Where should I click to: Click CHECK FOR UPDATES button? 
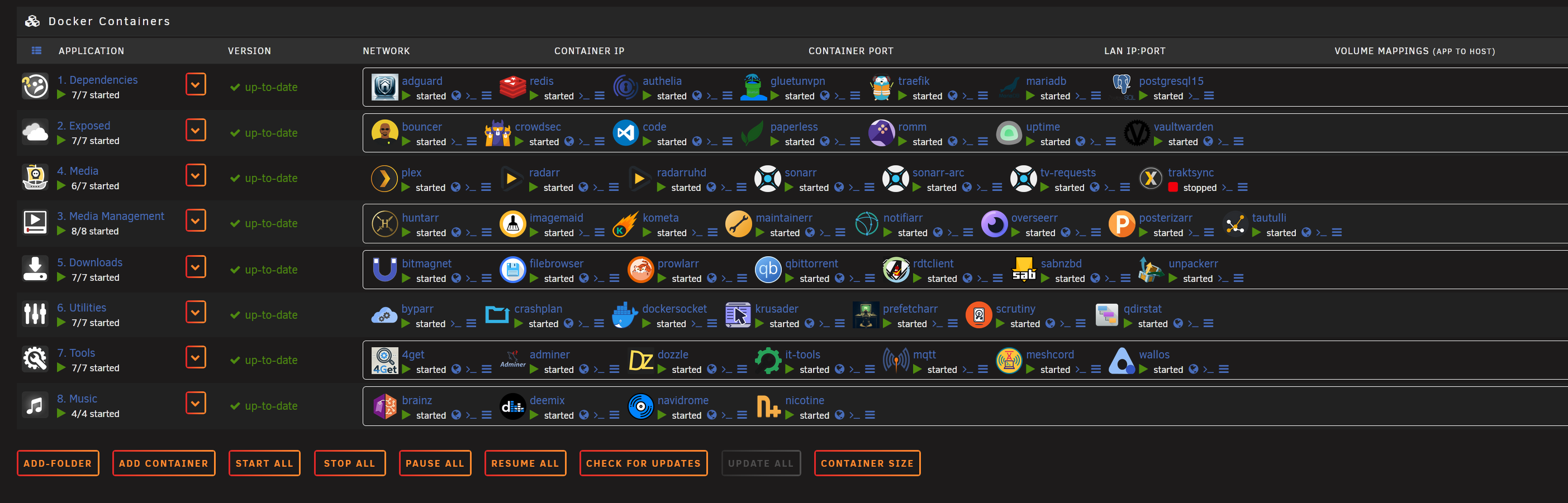[x=643, y=463]
